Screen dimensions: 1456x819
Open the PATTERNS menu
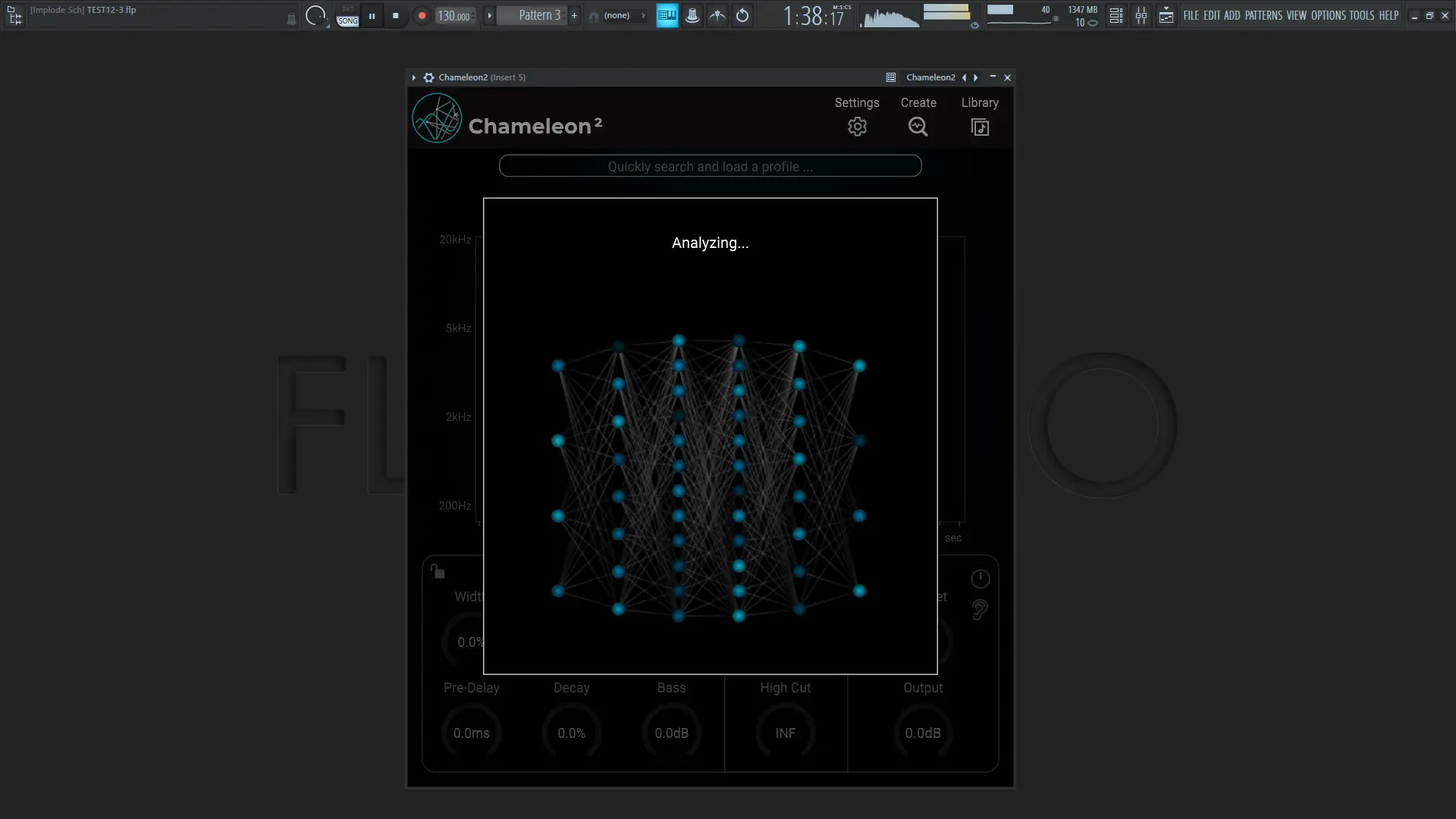click(x=1263, y=15)
